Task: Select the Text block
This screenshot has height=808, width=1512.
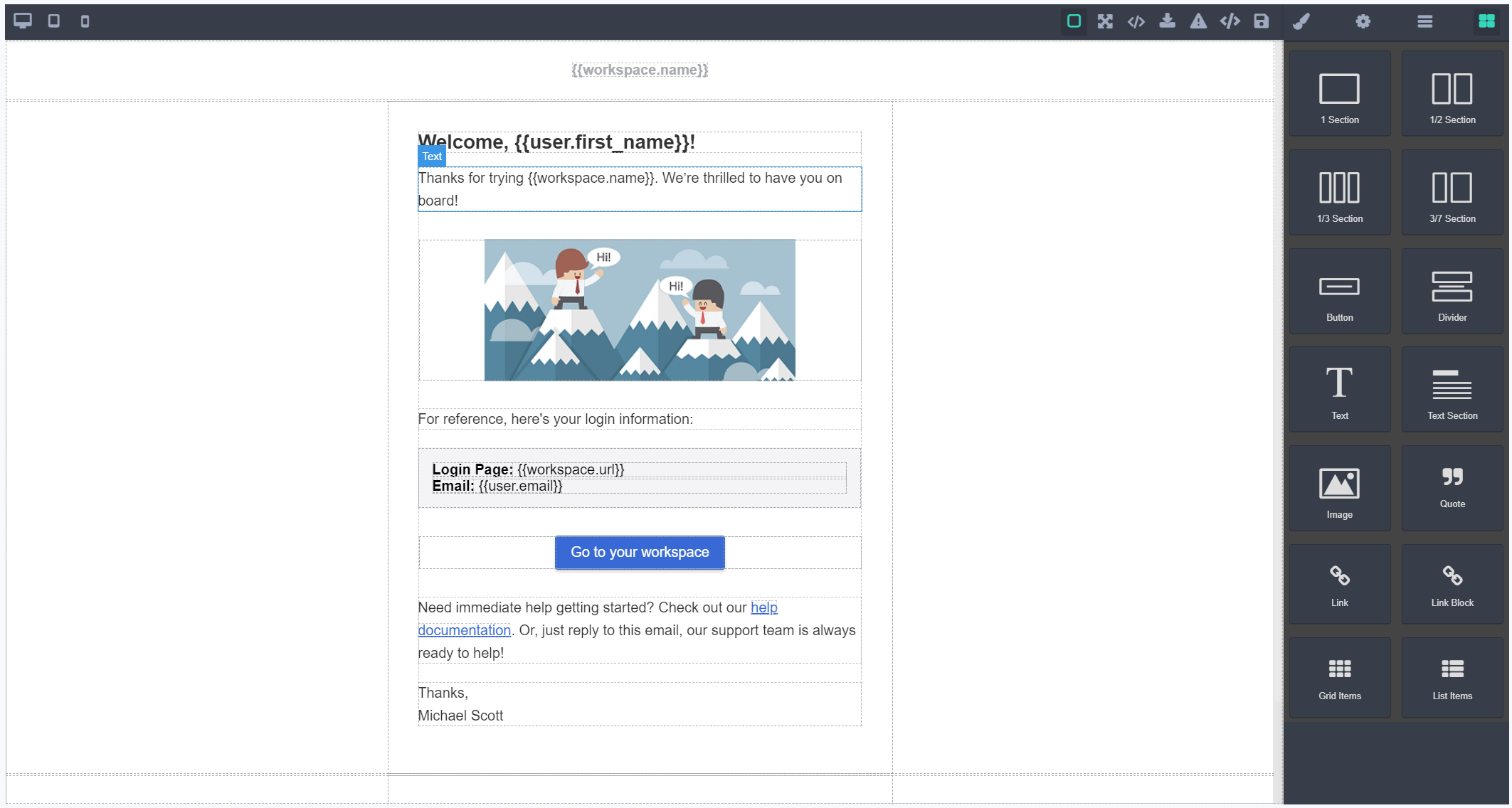Action: coord(1340,390)
